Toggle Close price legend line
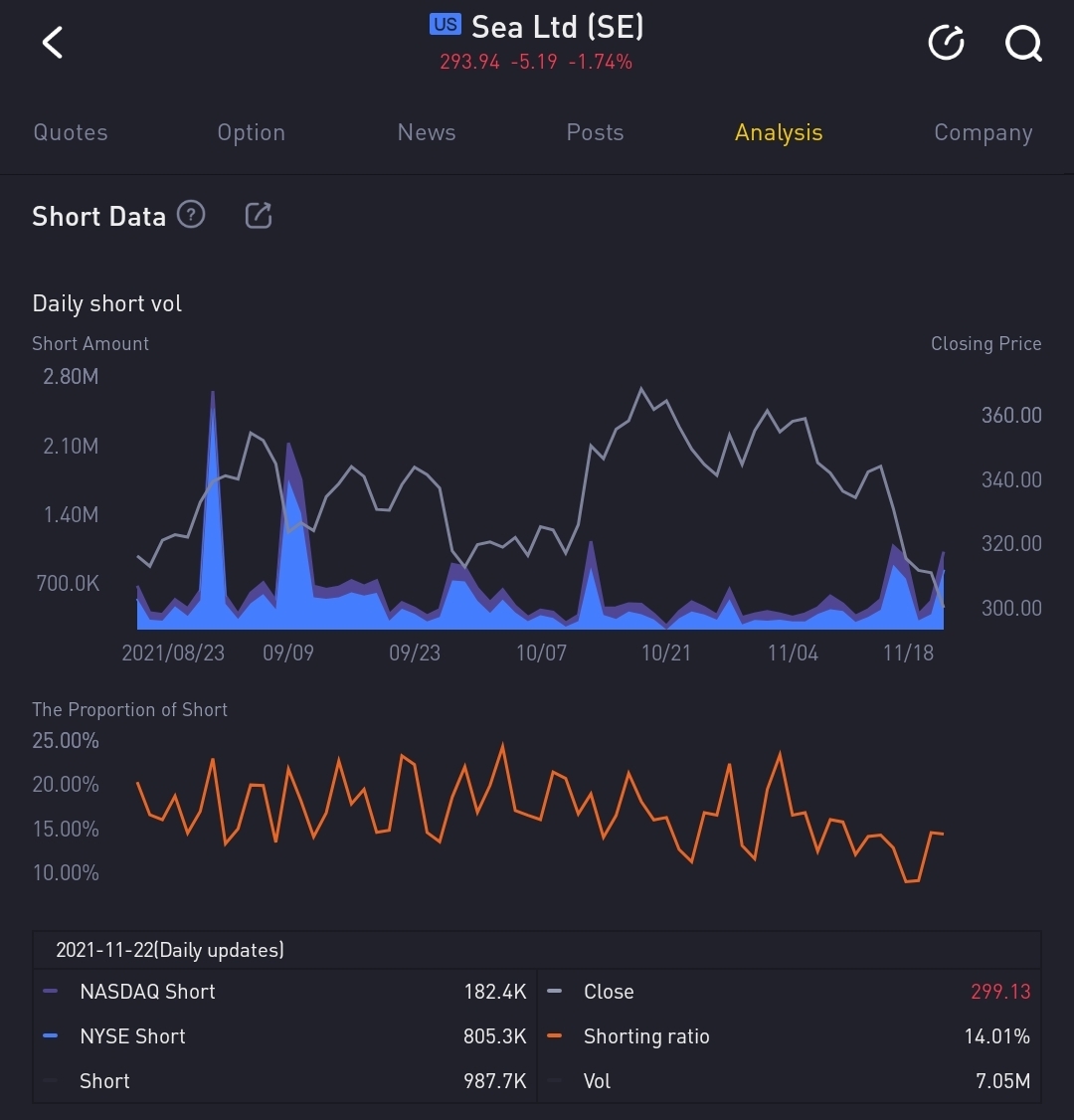Screen dimensions: 1074x1120 point(608,992)
